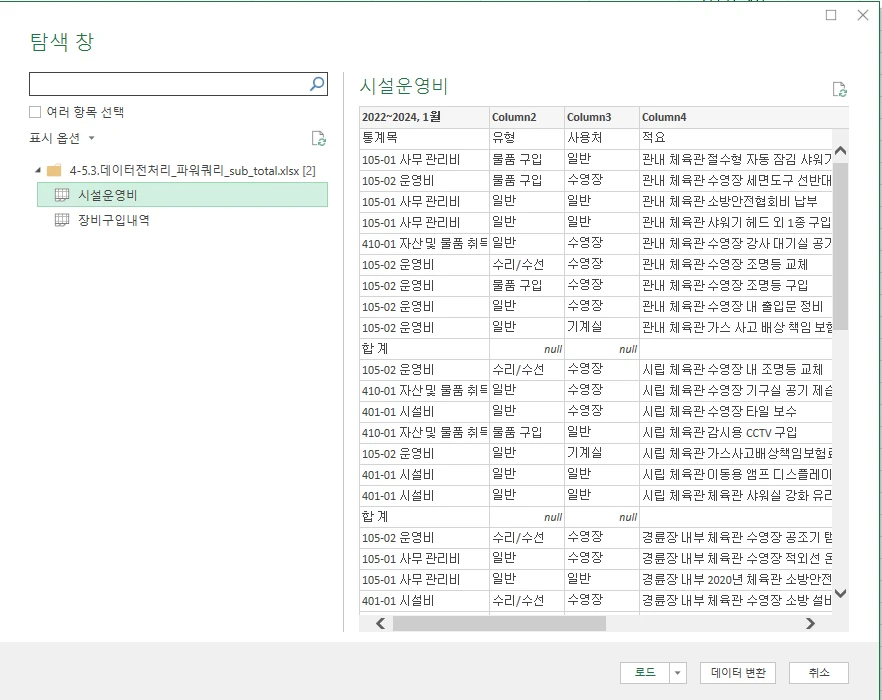Click the table icon next to 시설운영비
Image resolution: width=882 pixels, height=700 pixels.
tap(61, 194)
